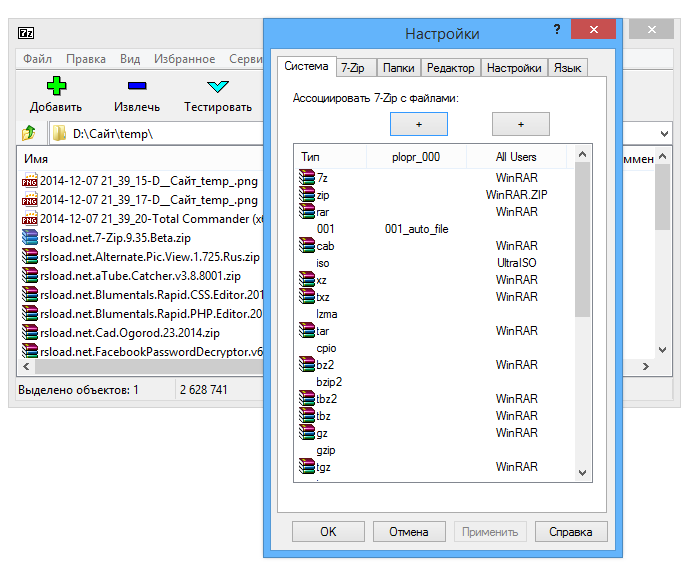696x562 pixels.
Task: Click the PNG icon of the Total Commander file
Action: click(x=30, y=218)
